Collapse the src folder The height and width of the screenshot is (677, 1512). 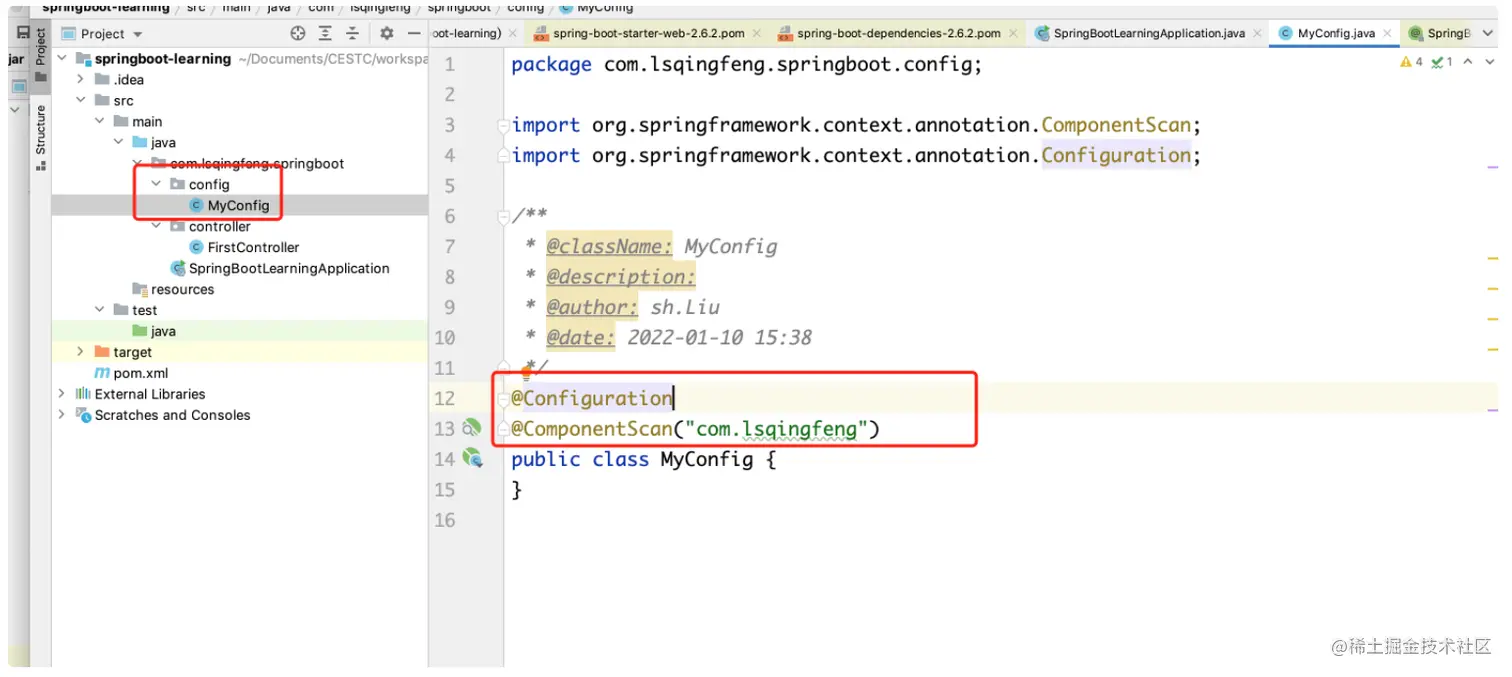click(x=81, y=100)
